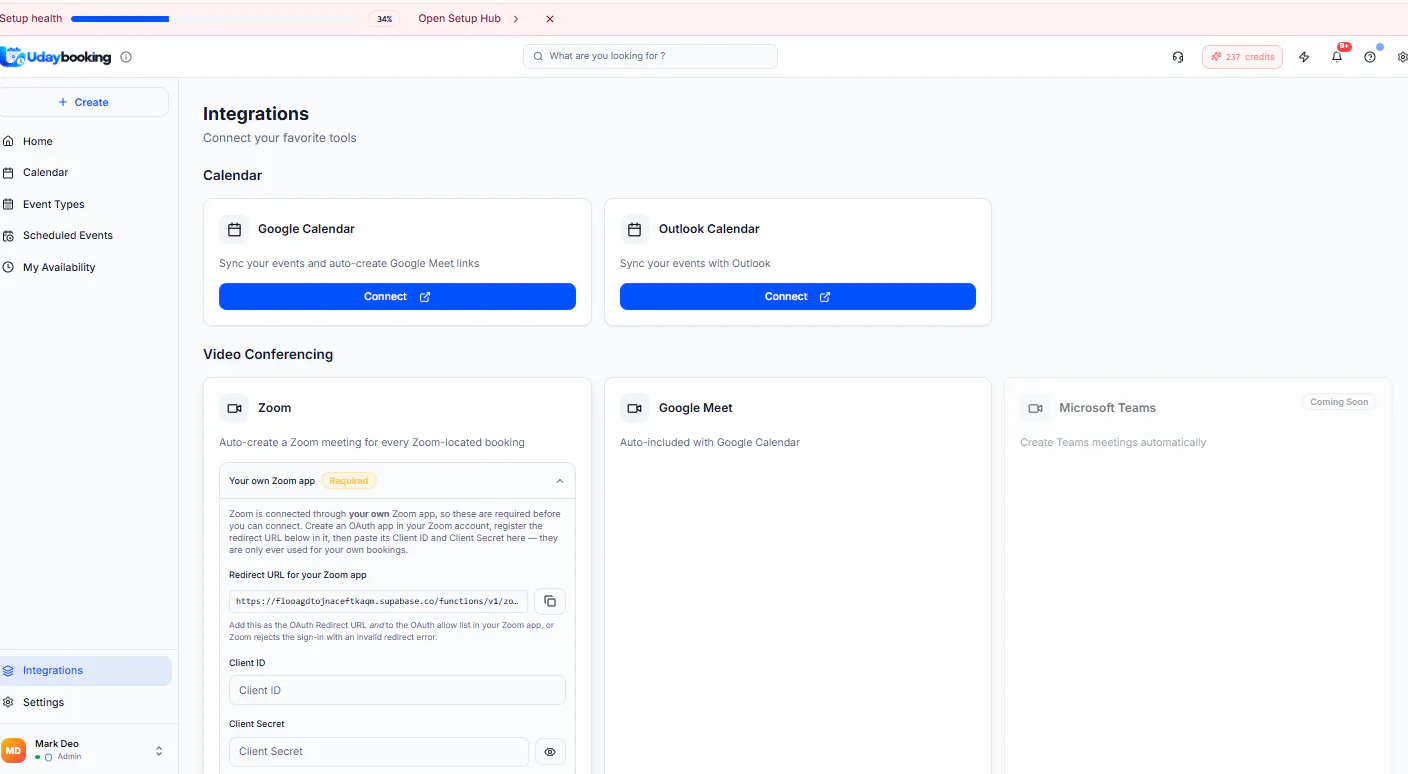Screen dimensions: 1408x774
Task: Show the Client Secret with eye toggle
Action: (550, 751)
